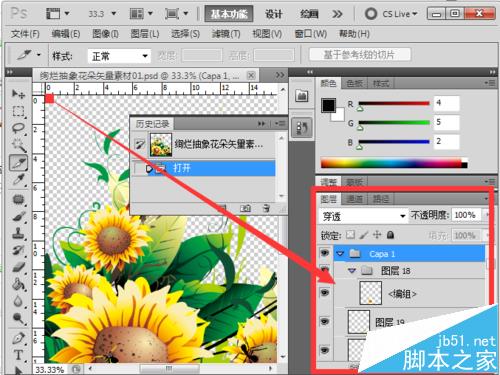Open the Arrange Documents dropdown
Image resolution: width=500 pixels, height=375 pixels.
coord(141,14)
